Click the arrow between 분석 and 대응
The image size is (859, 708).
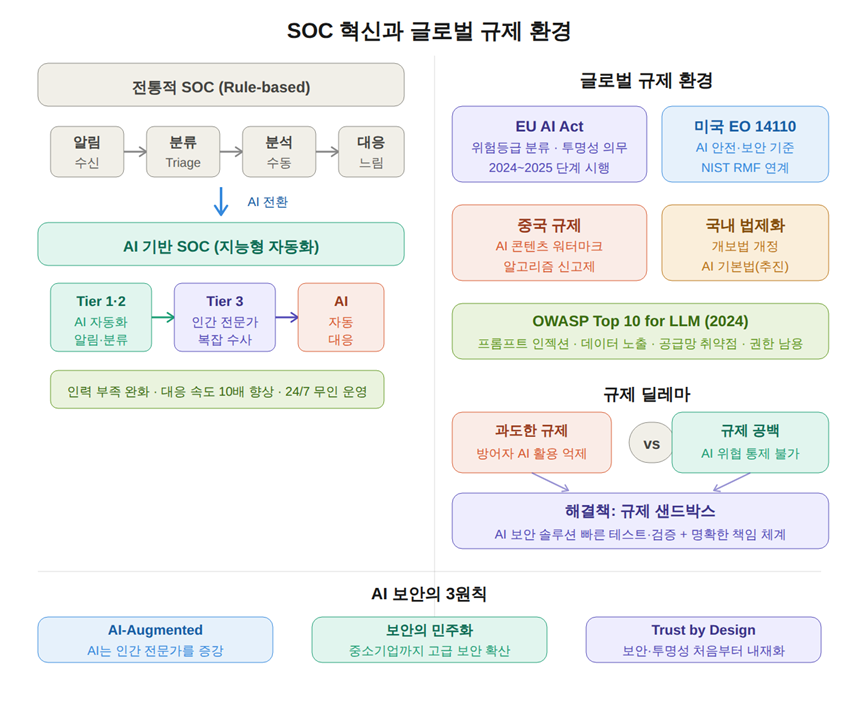(x=327, y=152)
